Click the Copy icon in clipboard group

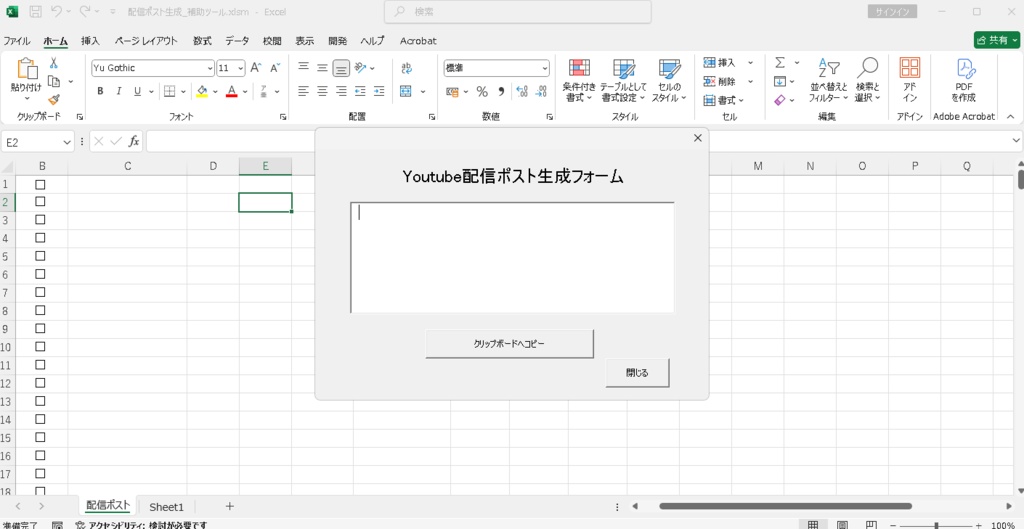[54, 82]
